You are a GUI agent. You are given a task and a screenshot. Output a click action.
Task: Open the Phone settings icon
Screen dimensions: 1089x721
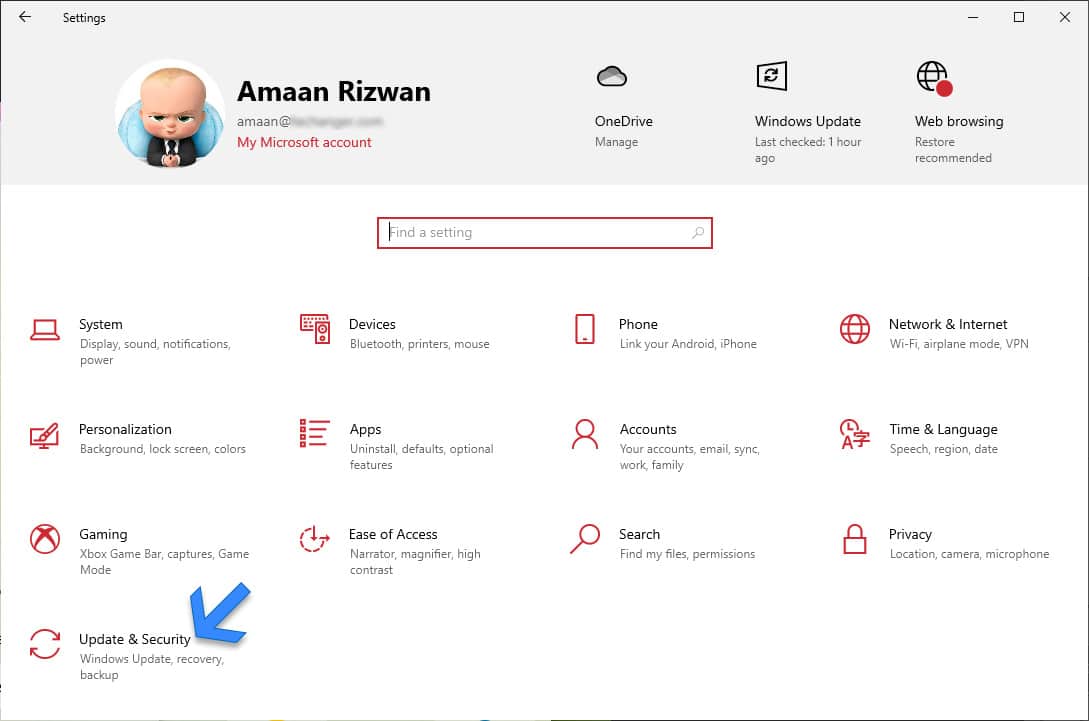tap(585, 329)
